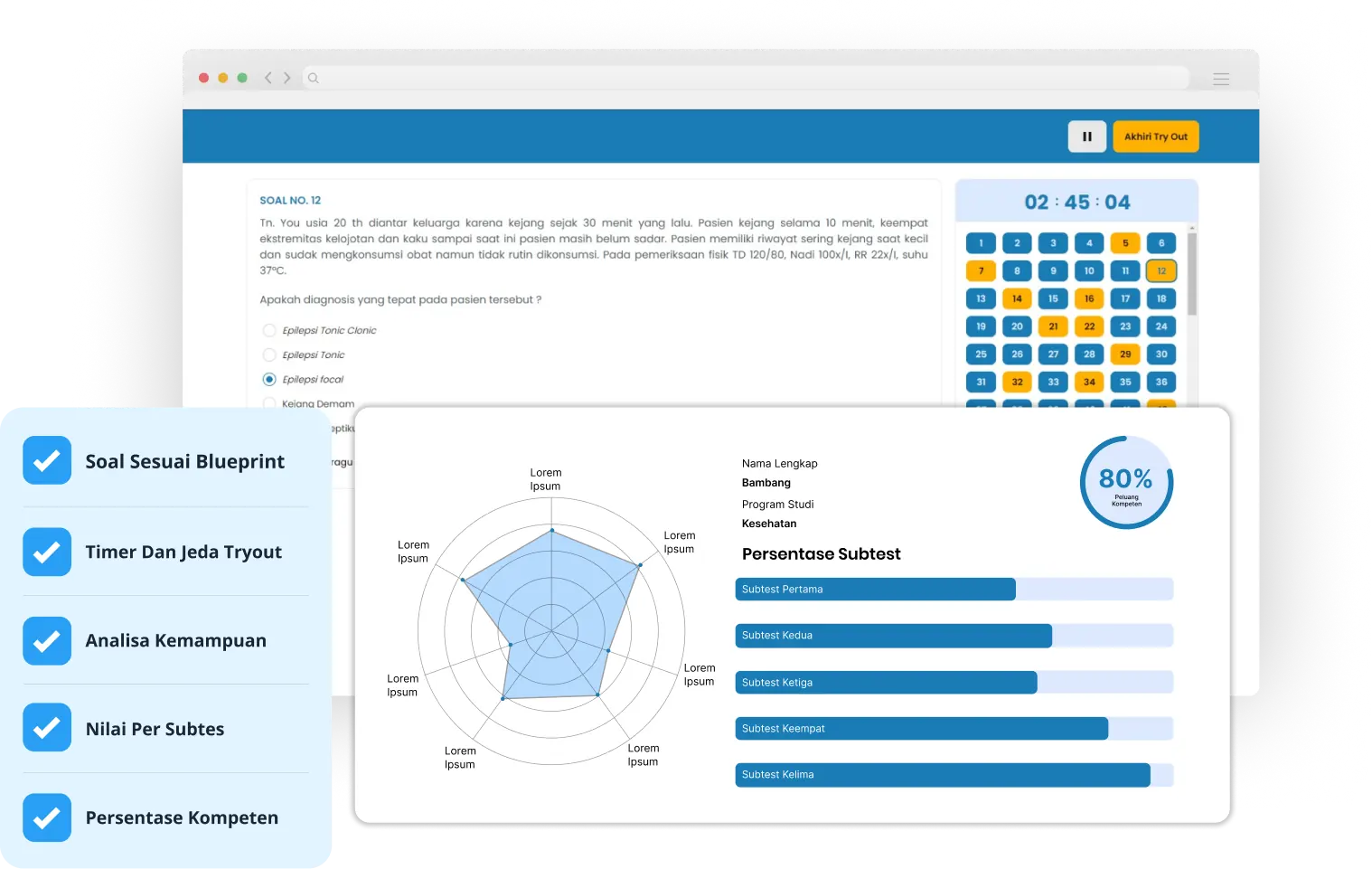Click the 80% Peluang Kompeten circle
Image resolution: width=1372 pixels, height=869 pixels.
[x=1125, y=482]
